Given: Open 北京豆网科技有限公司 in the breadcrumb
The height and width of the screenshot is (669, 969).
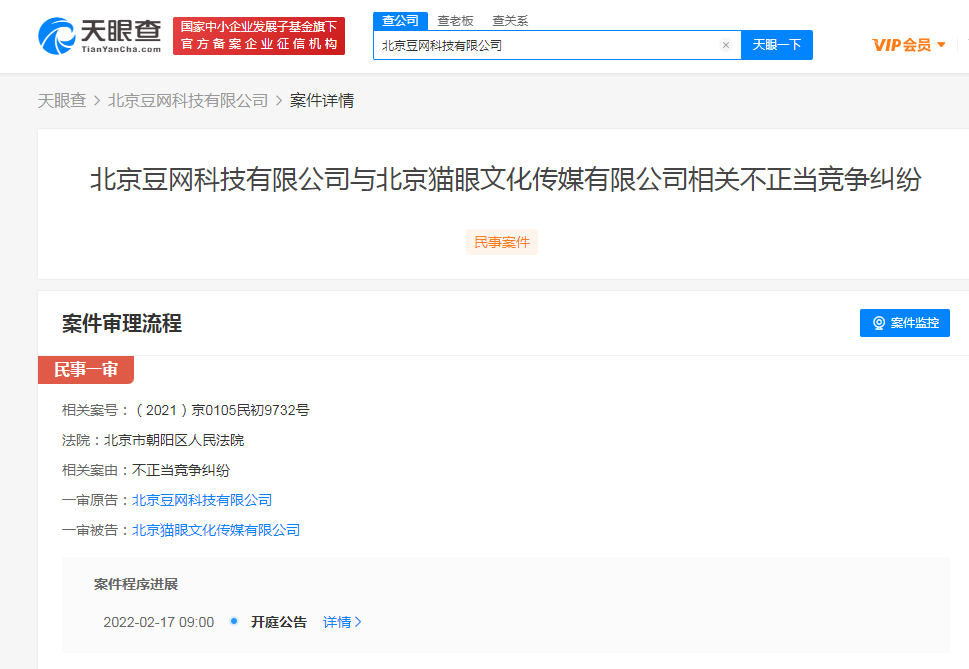Looking at the screenshot, I should click(188, 100).
